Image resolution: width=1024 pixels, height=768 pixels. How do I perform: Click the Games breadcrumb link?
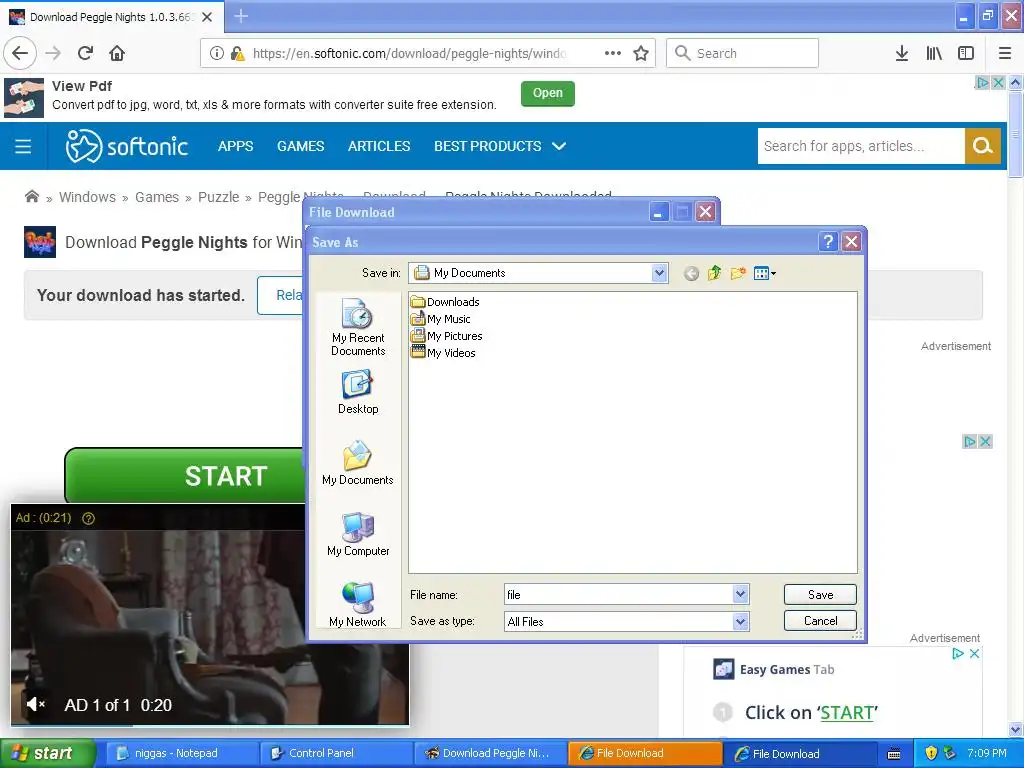157,197
